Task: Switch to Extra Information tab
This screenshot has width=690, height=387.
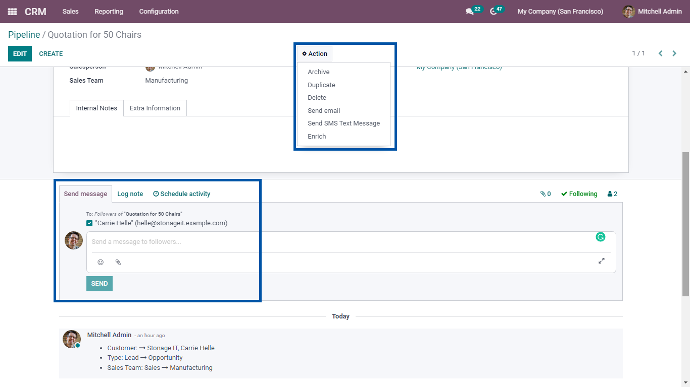Action: pos(155,108)
